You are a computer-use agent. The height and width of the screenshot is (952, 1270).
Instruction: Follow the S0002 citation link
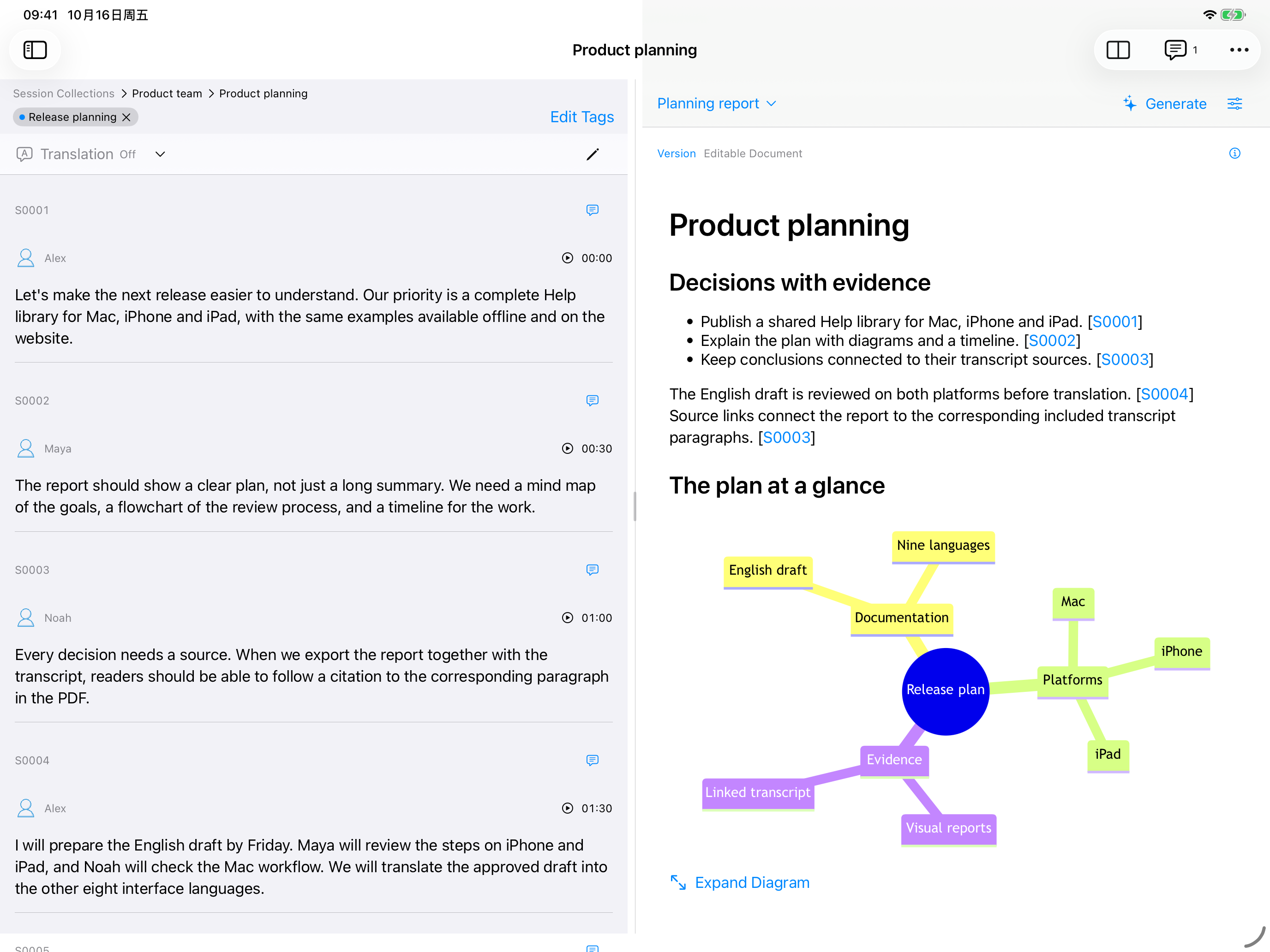tap(1052, 340)
